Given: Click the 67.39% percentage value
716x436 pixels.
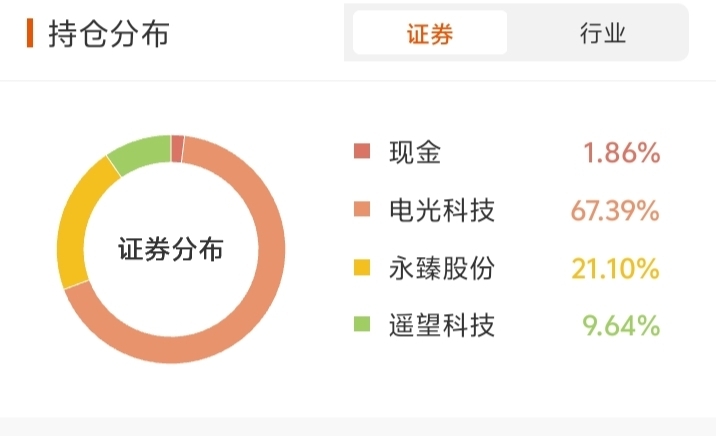Looking at the screenshot, I should pos(614,211).
